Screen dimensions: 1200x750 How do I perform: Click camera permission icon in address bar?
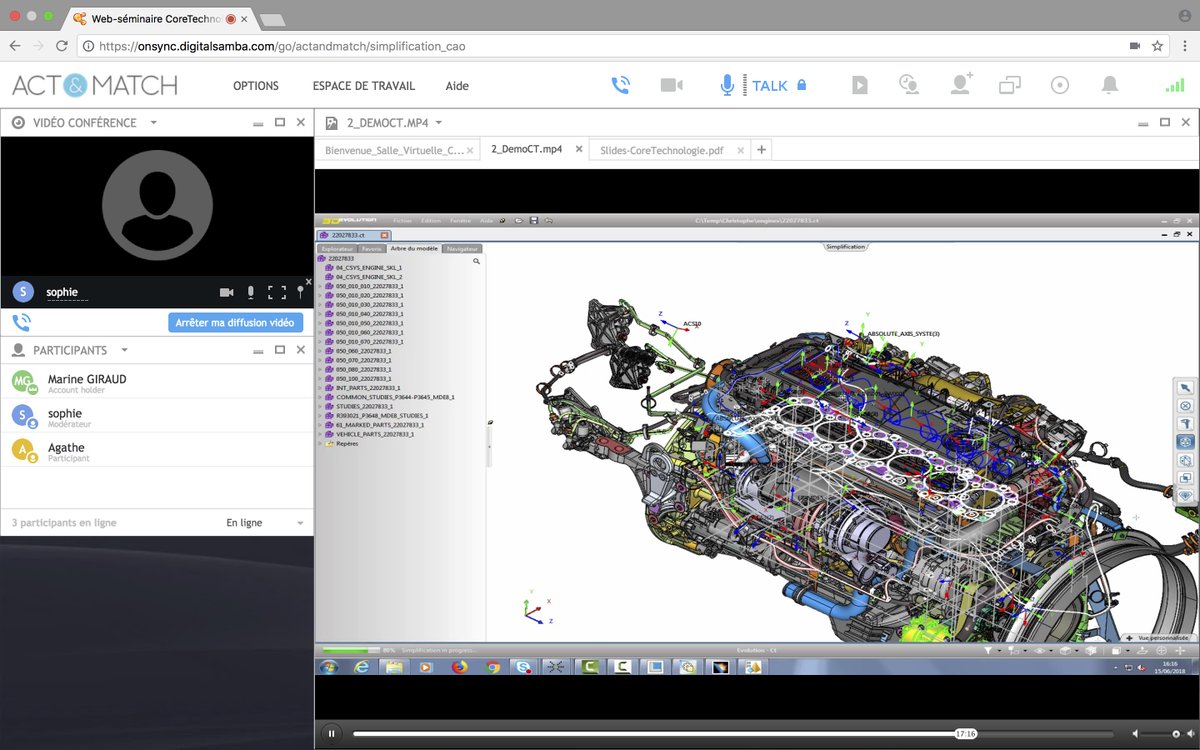(x=1135, y=46)
